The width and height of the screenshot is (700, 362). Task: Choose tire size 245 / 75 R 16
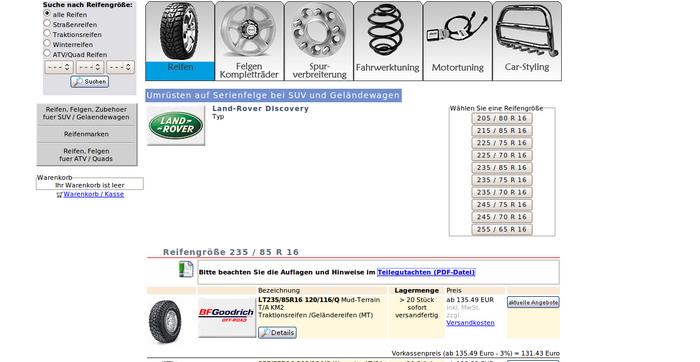(x=502, y=204)
